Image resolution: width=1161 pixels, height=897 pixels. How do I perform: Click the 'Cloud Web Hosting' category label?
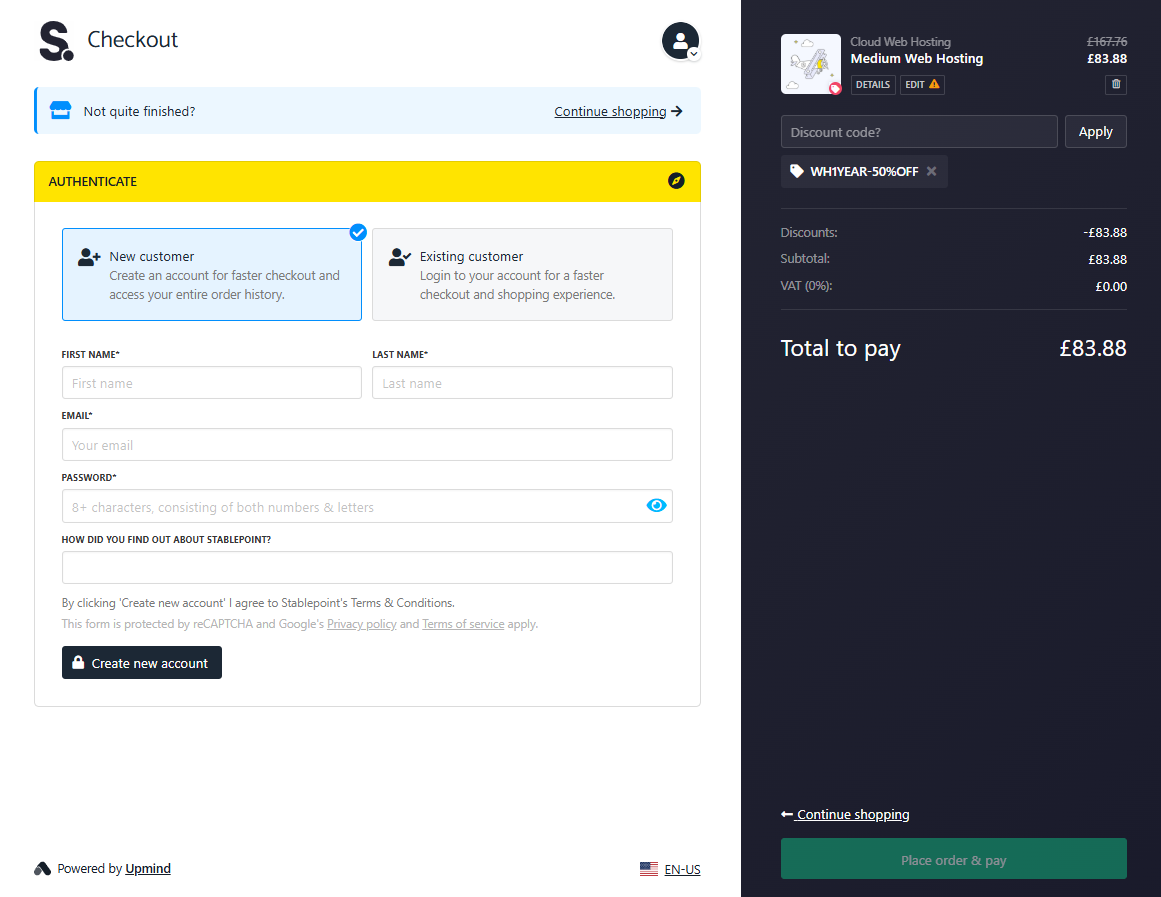click(900, 42)
